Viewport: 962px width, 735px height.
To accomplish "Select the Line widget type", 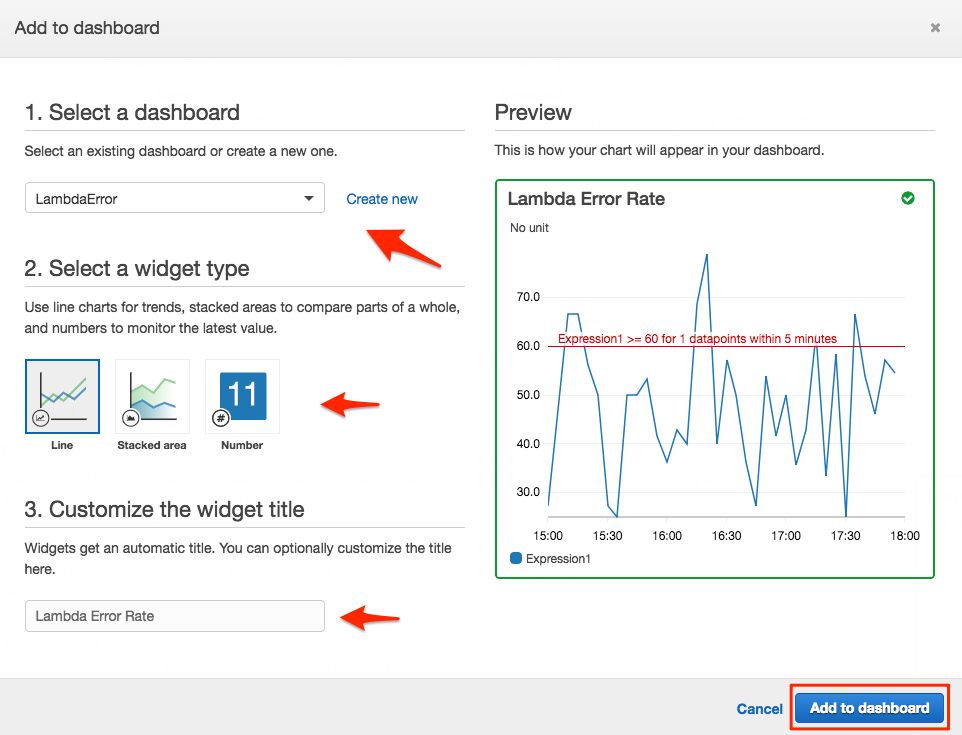I will (x=62, y=396).
